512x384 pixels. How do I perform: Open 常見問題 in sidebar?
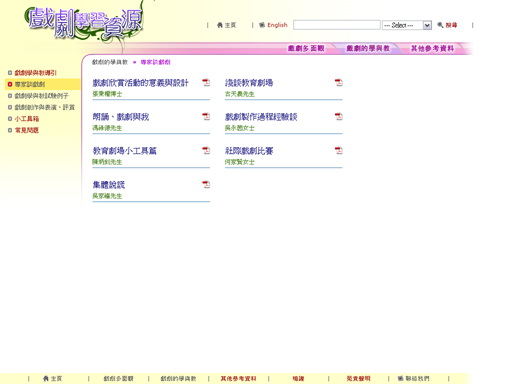(x=27, y=130)
